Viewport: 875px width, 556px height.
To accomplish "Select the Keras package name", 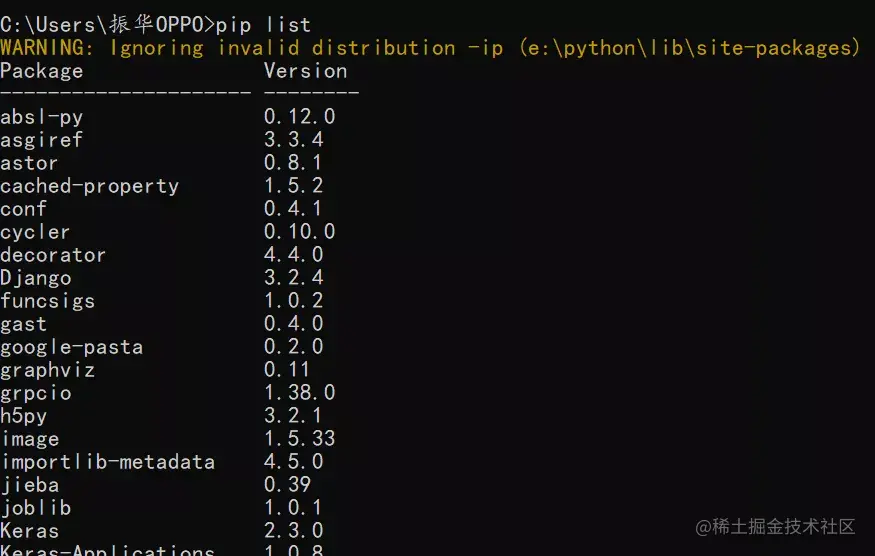I will coord(30,531).
